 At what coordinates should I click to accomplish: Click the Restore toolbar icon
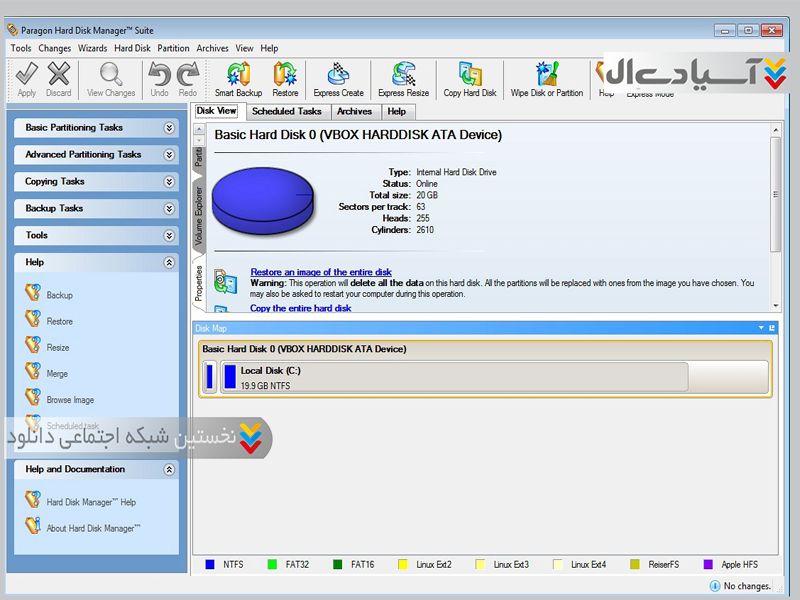coord(285,77)
